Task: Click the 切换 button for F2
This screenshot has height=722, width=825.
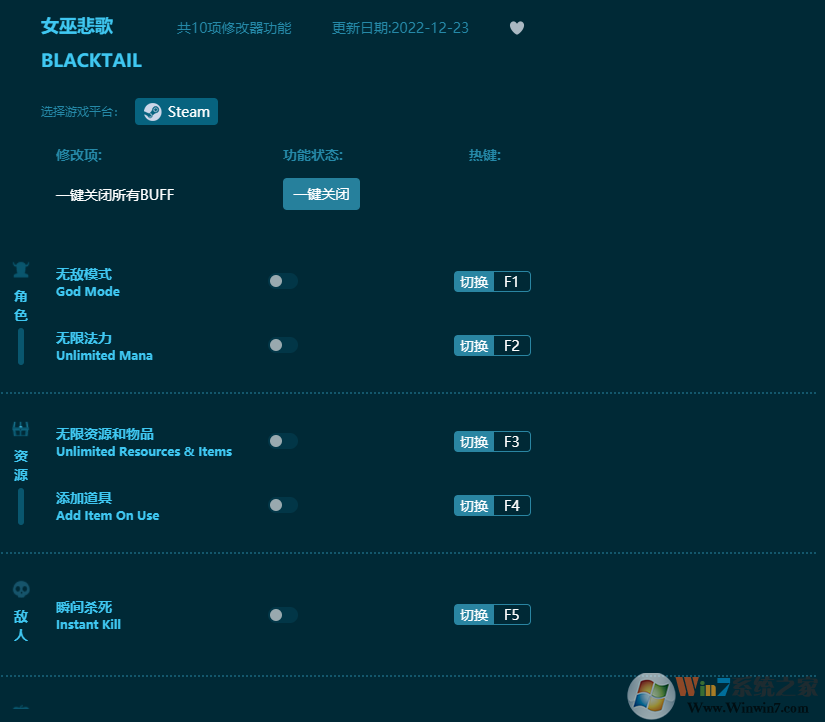Action: pos(474,346)
